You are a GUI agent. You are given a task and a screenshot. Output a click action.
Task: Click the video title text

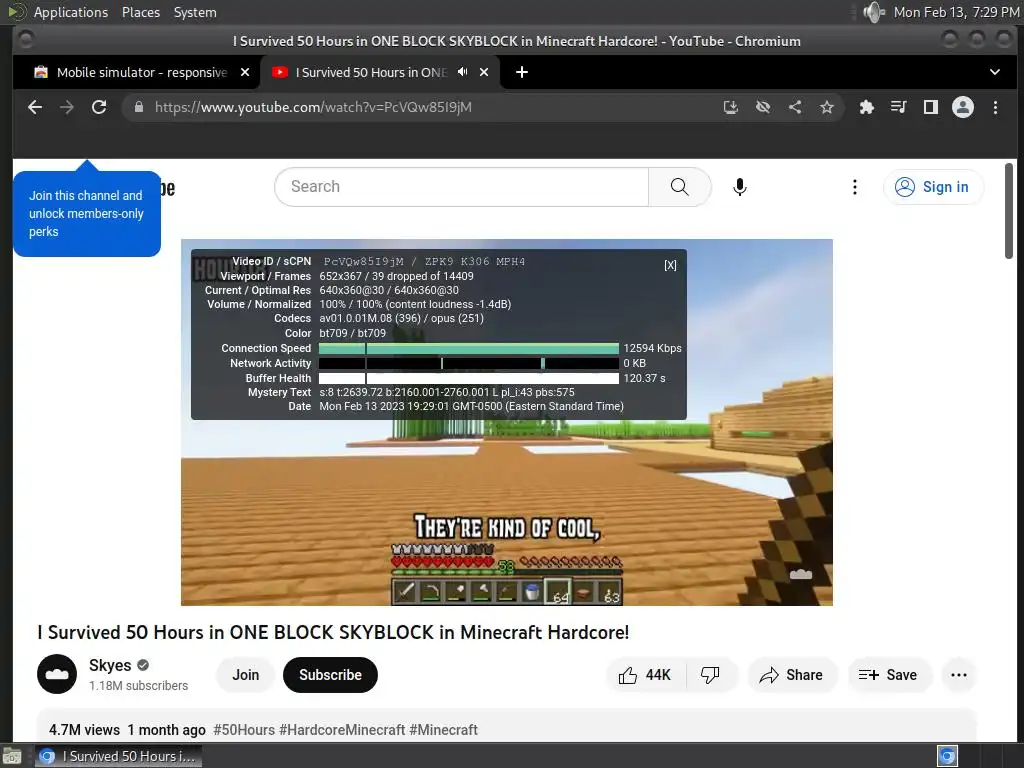click(333, 632)
